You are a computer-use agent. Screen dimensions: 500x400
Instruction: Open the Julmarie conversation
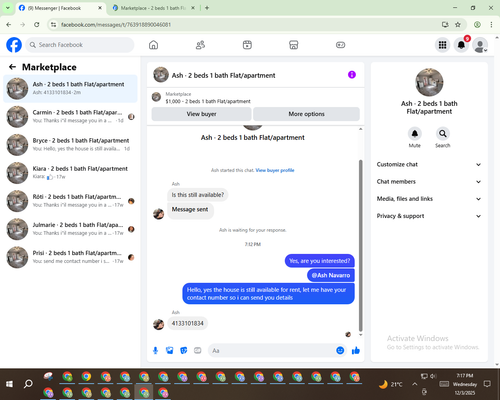click(70, 229)
